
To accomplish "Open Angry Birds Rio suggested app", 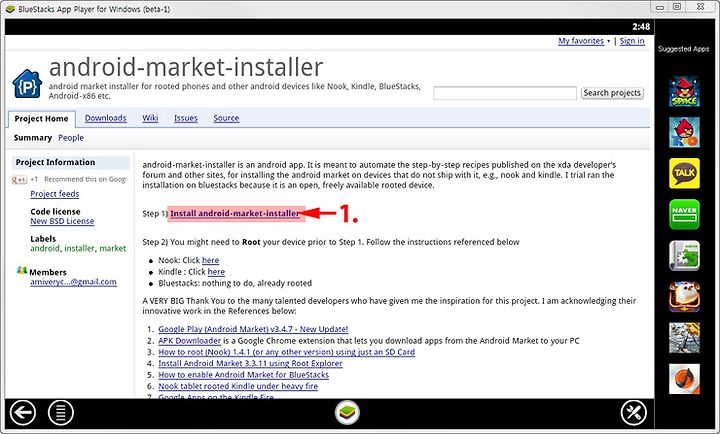I will [684, 132].
